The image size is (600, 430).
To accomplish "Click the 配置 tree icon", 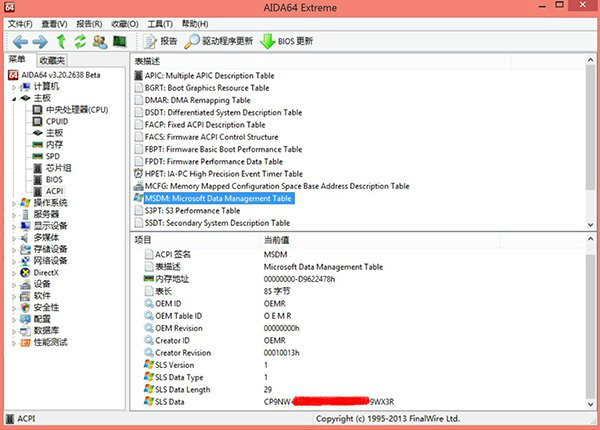I will coord(25,319).
